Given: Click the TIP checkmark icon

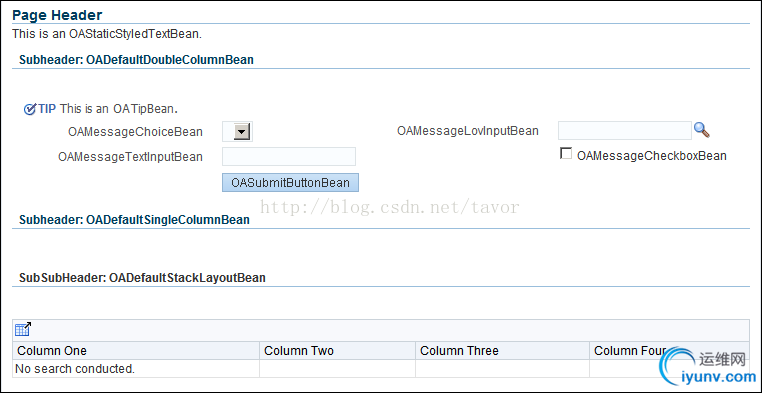Looking at the screenshot, I should 30,109.
